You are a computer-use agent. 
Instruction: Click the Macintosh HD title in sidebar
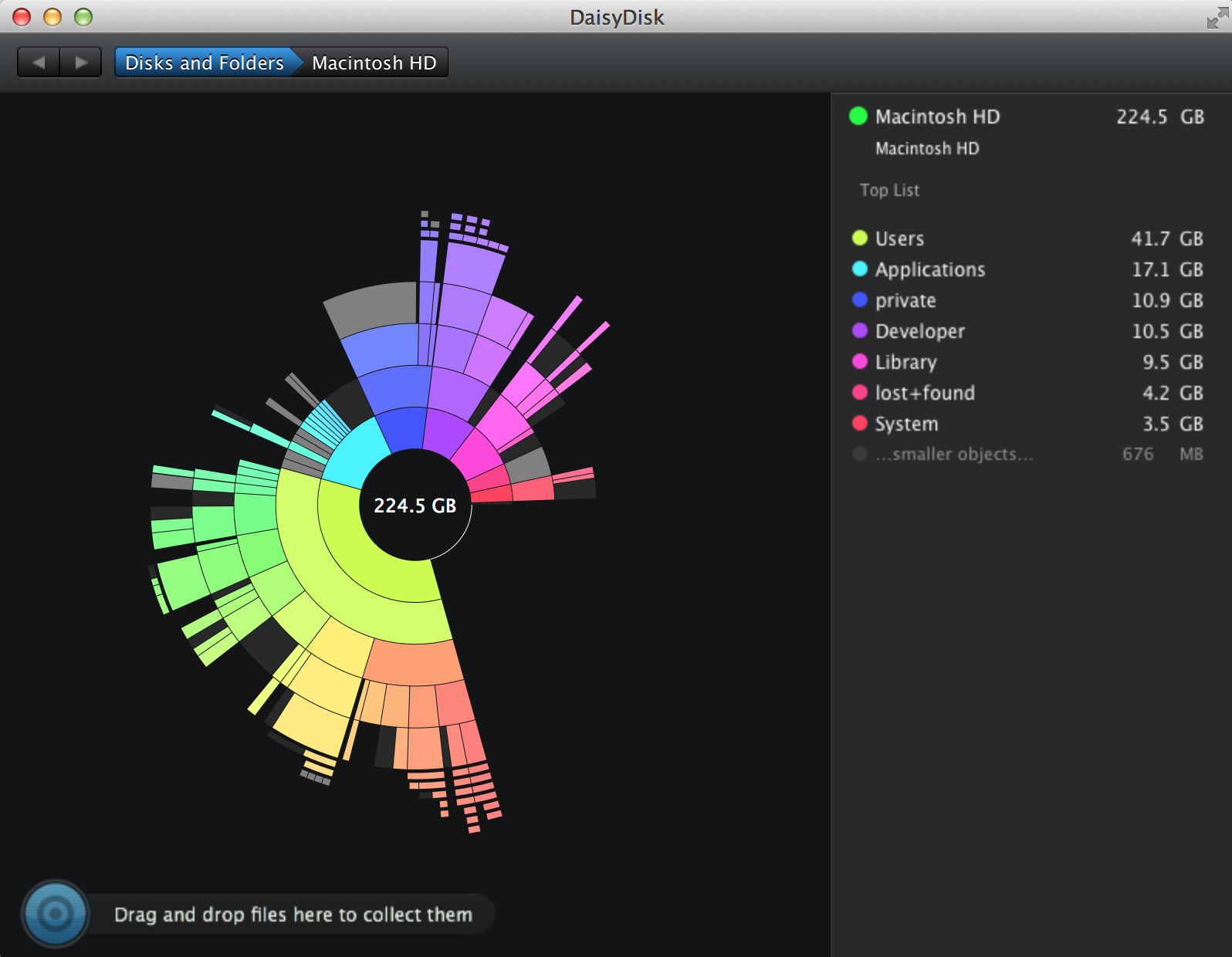click(937, 117)
